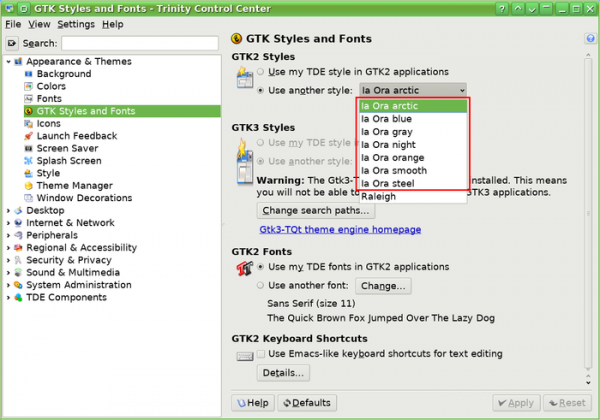The height and width of the screenshot is (420, 600).
Task: Open the Settings menu
Action: point(75,23)
